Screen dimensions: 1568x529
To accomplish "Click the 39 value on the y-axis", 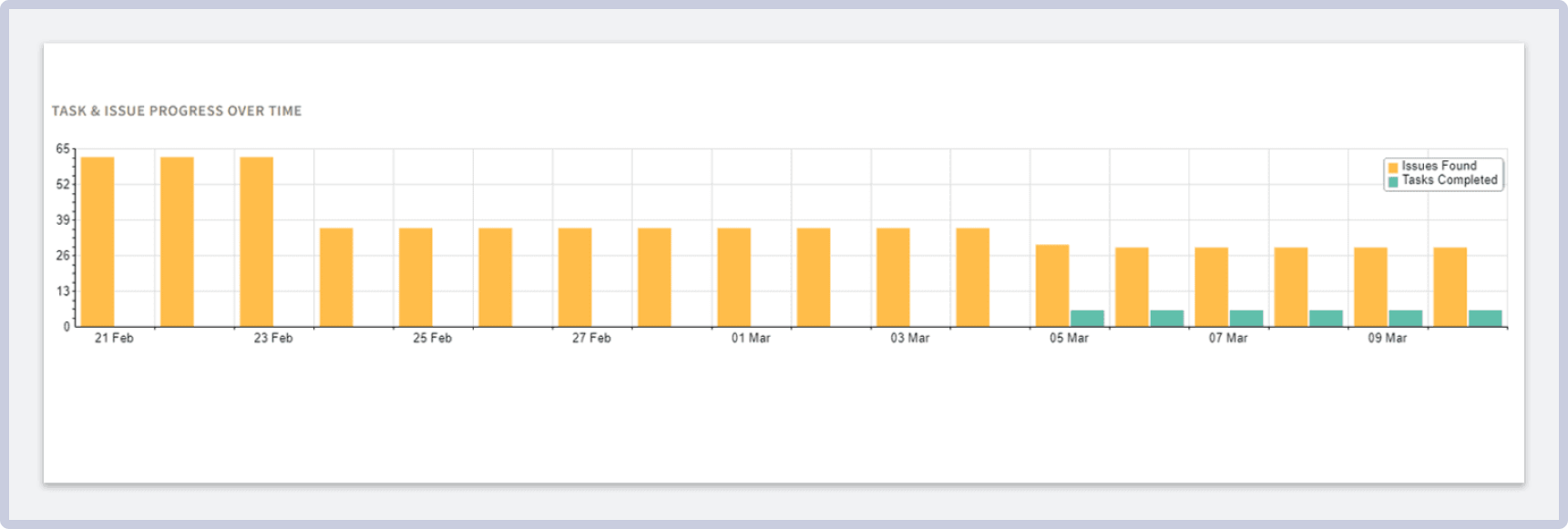I will 62,219.
